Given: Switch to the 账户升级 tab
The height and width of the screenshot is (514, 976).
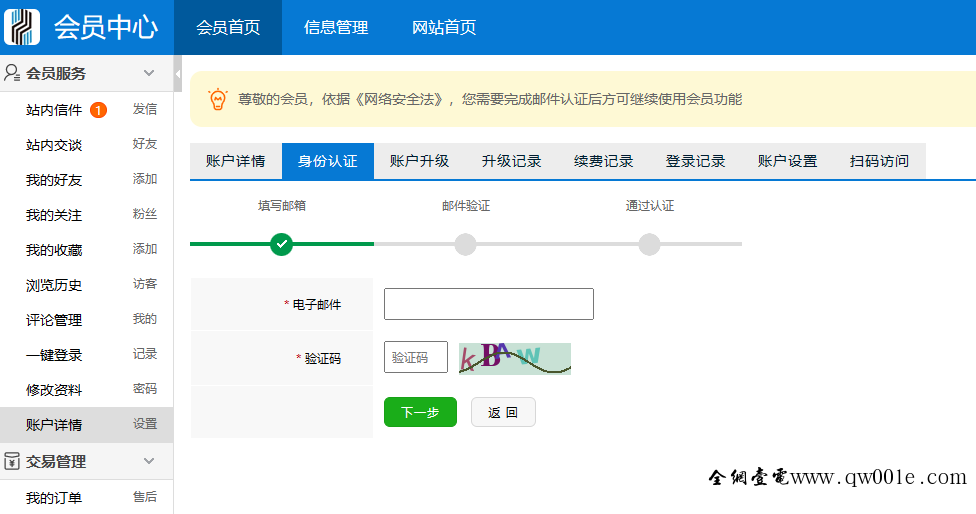Looking at the screenshot, I should tap(419, 161).
